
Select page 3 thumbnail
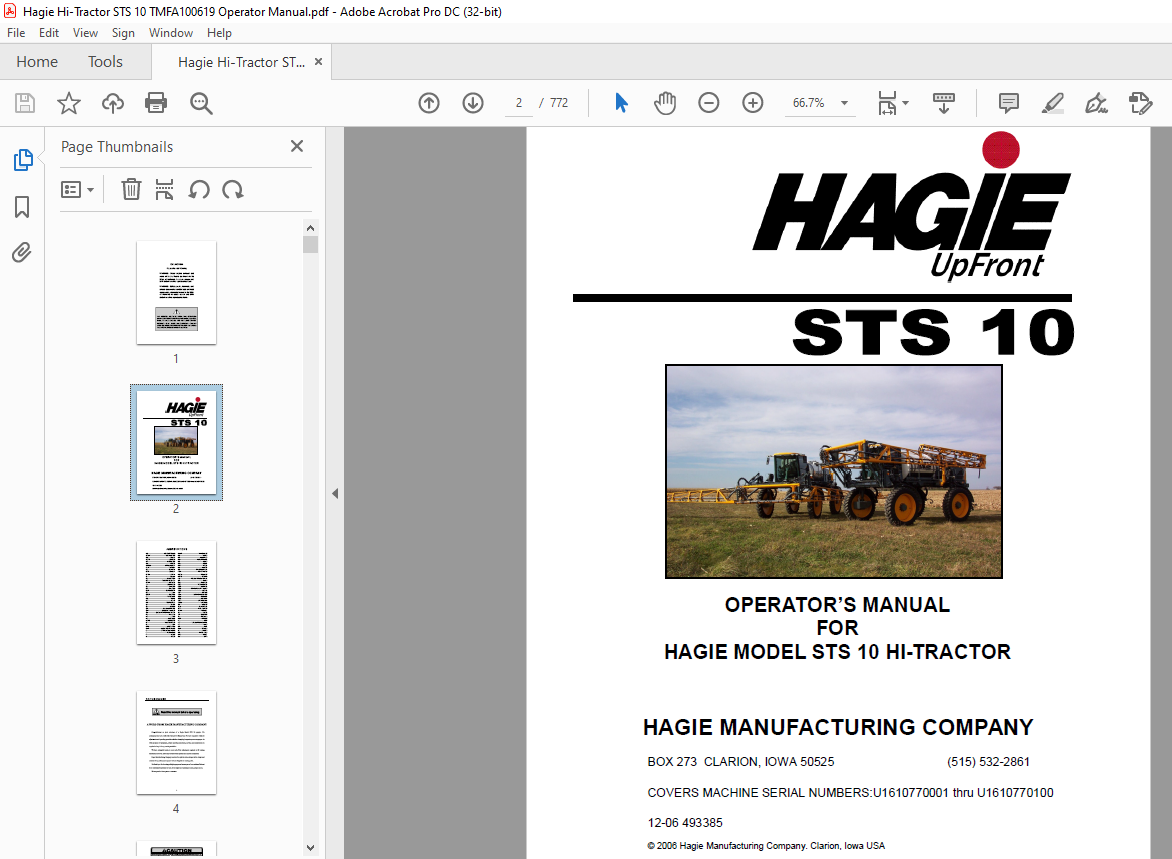(x=176, y=593)
